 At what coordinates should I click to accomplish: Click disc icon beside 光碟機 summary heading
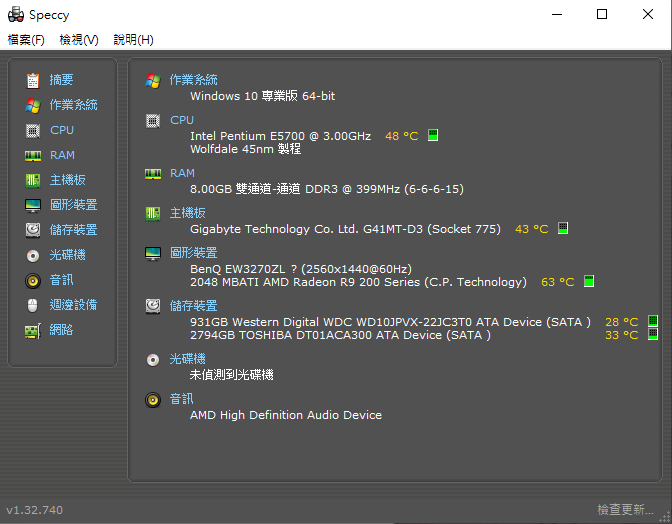point(153,359)
